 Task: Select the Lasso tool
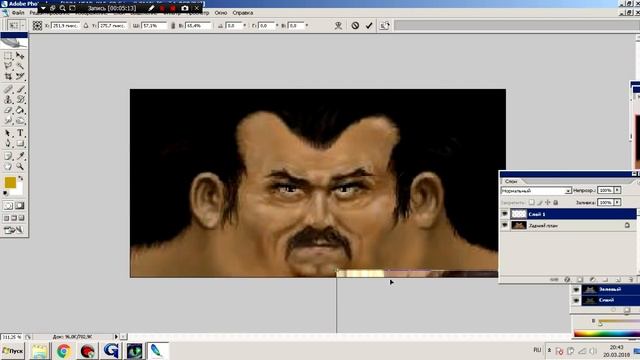(8, 66)
